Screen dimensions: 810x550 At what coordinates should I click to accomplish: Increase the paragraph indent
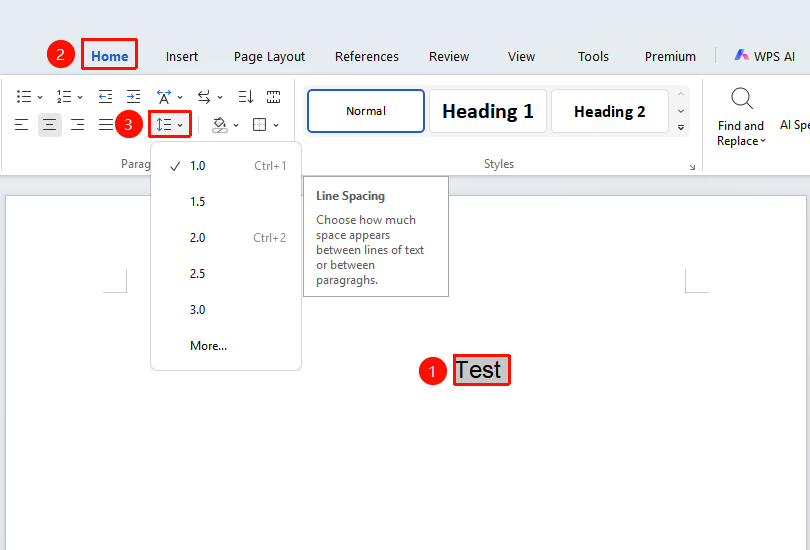[133, 97]
